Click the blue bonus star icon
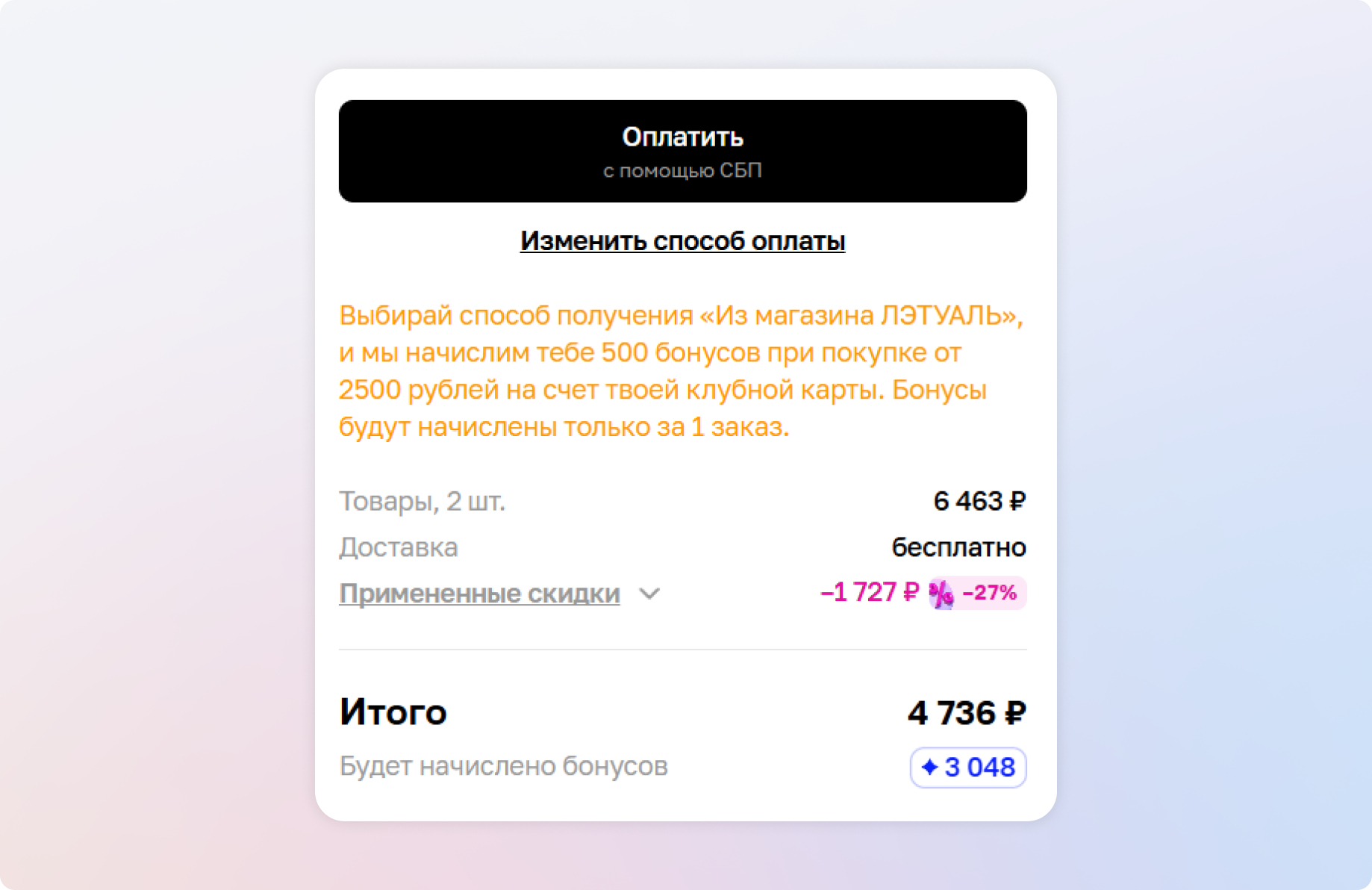Screen dimensions: 1372x890 point(929,767)
